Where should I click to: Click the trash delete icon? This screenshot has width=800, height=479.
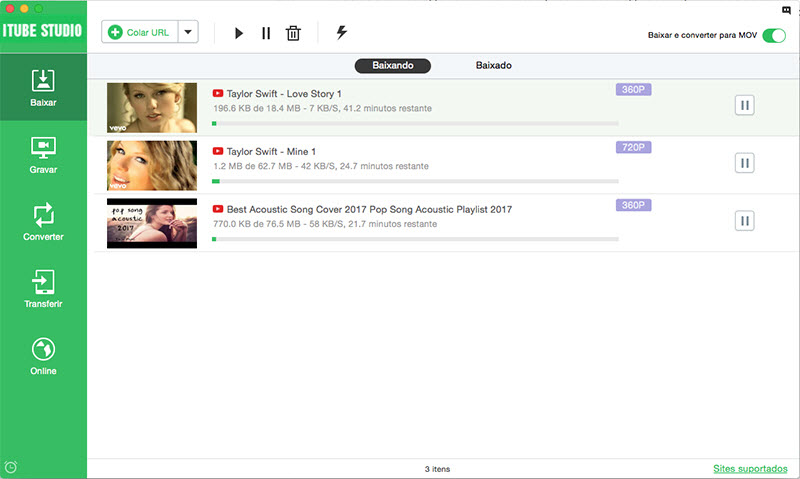tap(293, 33)
